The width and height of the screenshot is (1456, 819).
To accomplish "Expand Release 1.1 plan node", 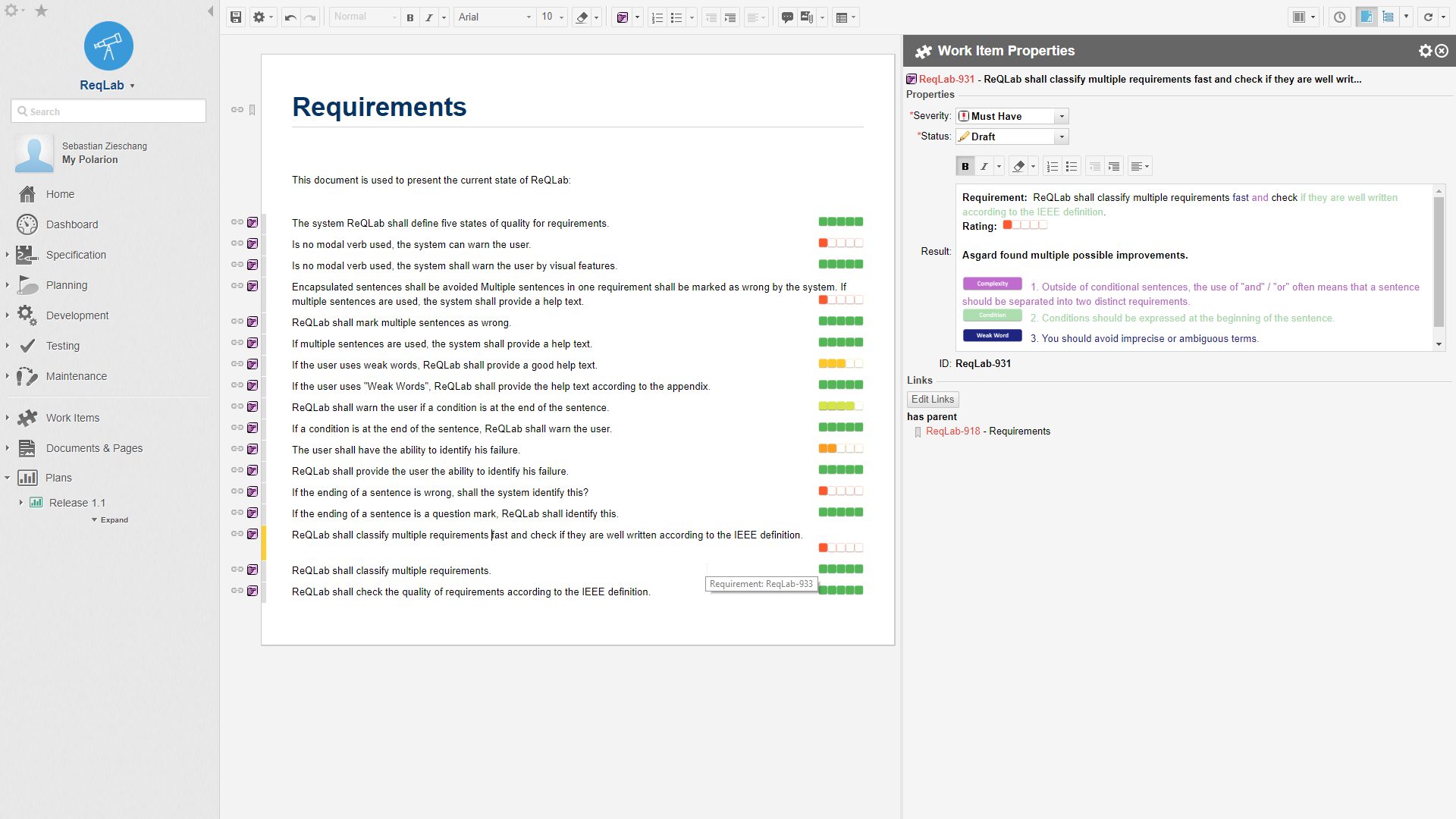I will click(x=20, y=503).
